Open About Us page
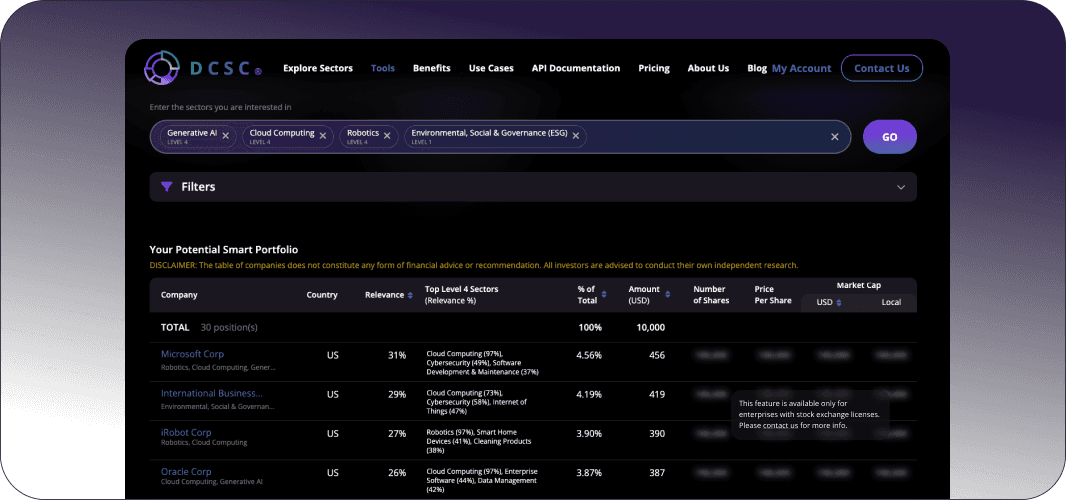This screenshot has height=500, width=1066. pos(708,68)
